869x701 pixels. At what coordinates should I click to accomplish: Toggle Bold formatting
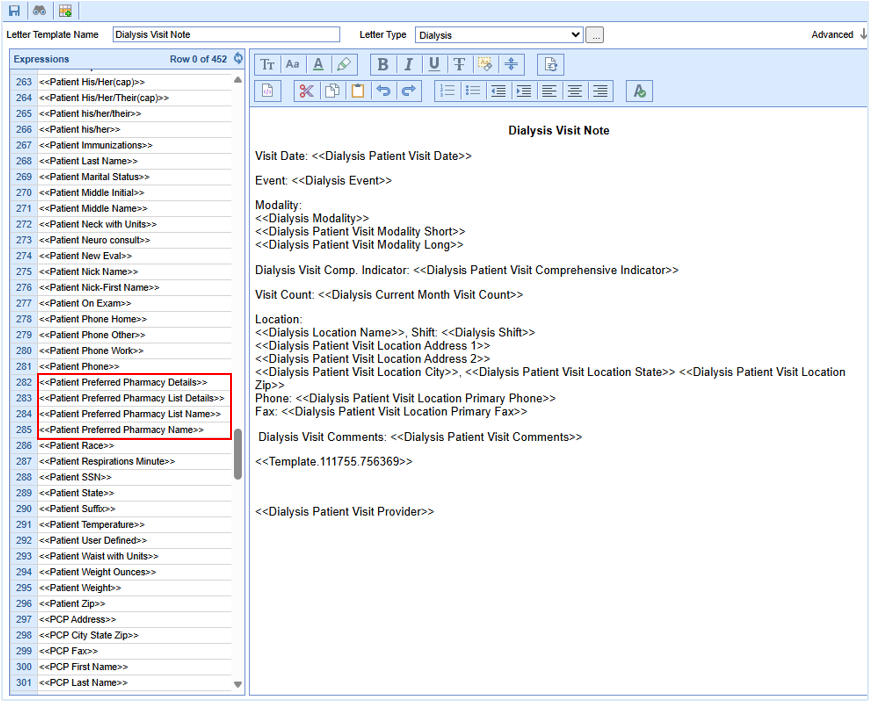coord(383,65)
